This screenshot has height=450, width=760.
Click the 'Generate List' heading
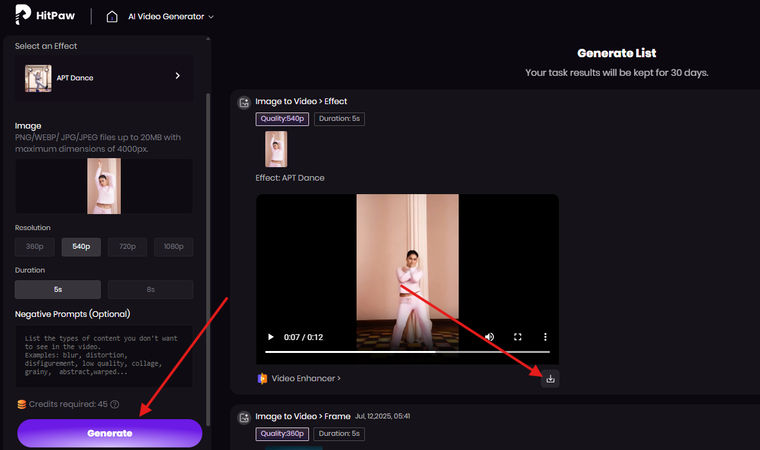click(617, 53)
